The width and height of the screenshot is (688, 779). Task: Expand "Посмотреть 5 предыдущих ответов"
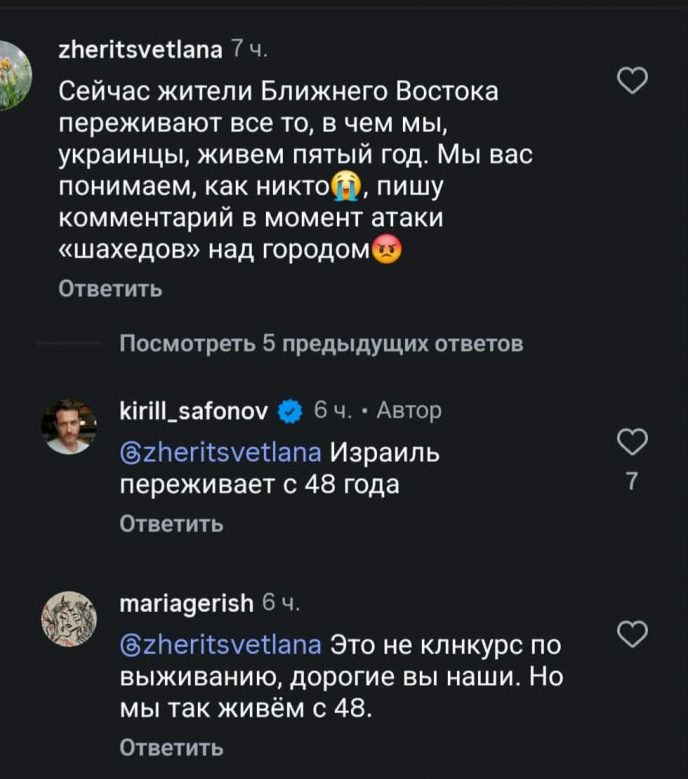point(321,344)
